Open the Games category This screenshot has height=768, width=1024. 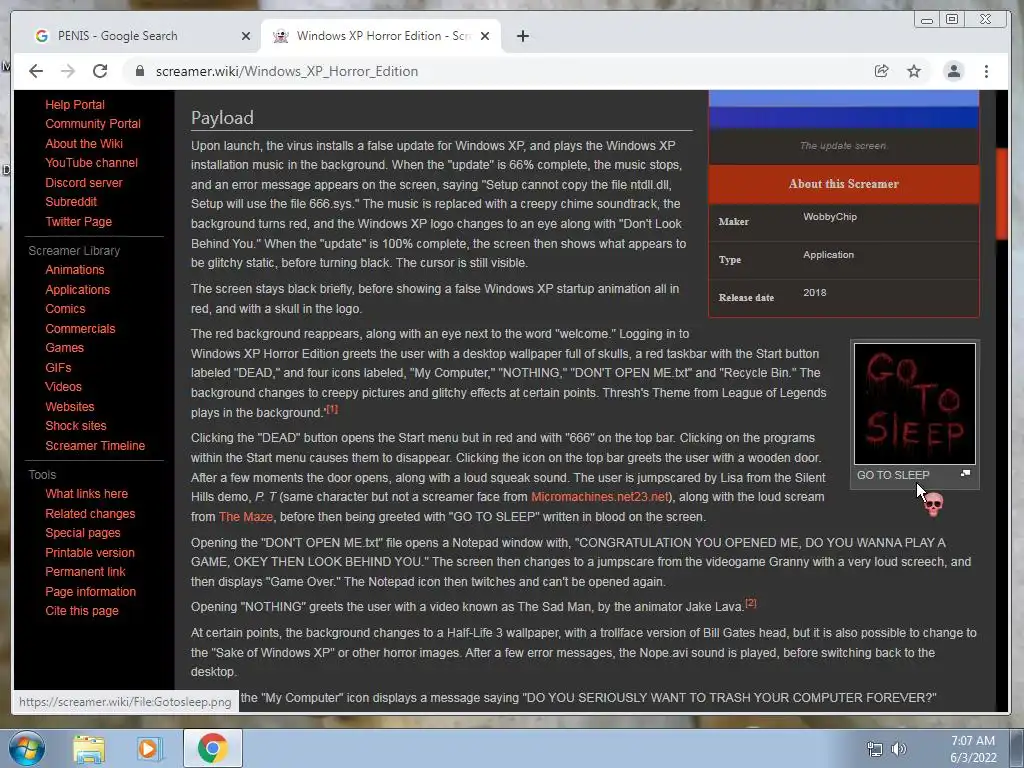click(64, 347)
